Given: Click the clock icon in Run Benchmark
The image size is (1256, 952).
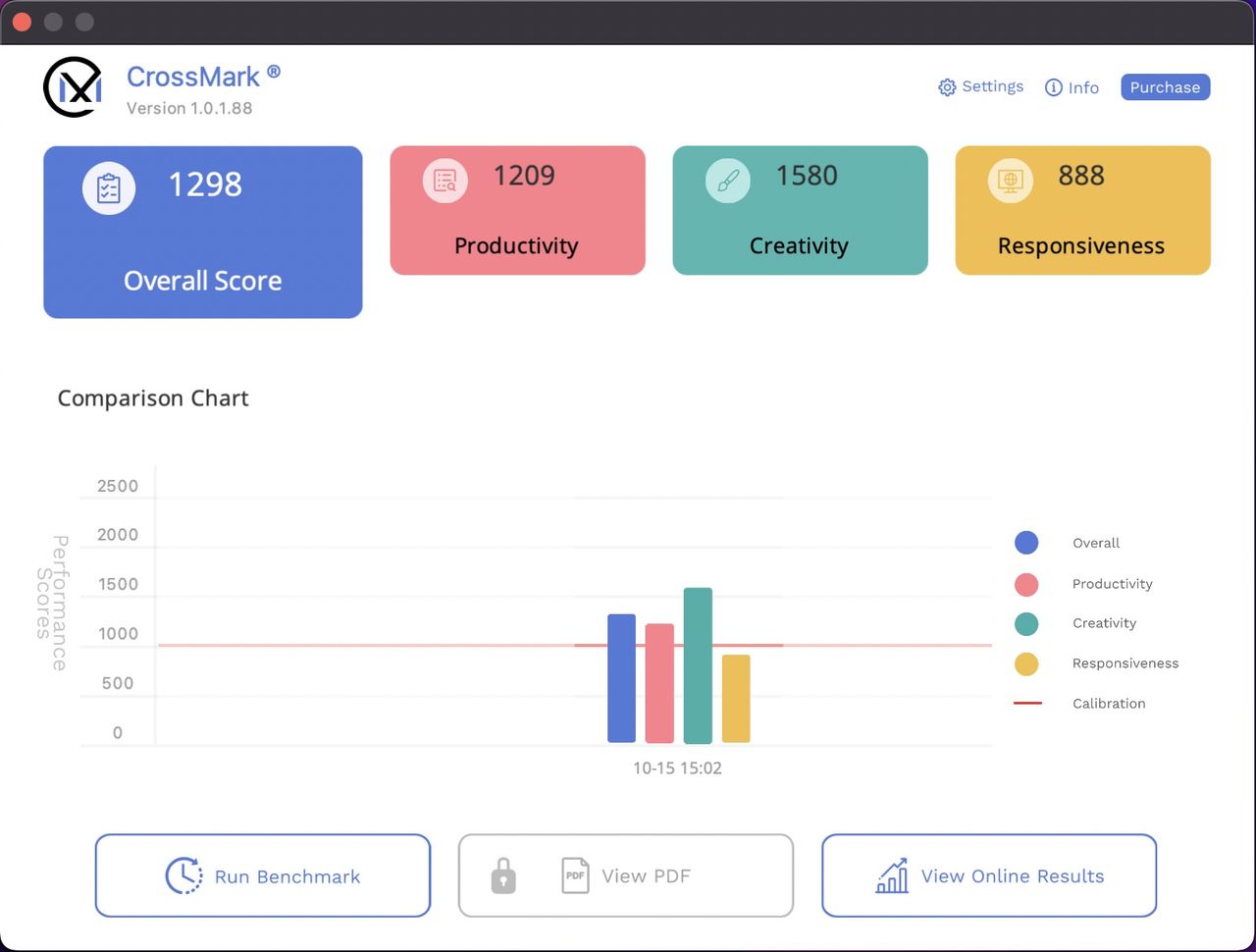Looking at the screenshot, I should [183, 875].
